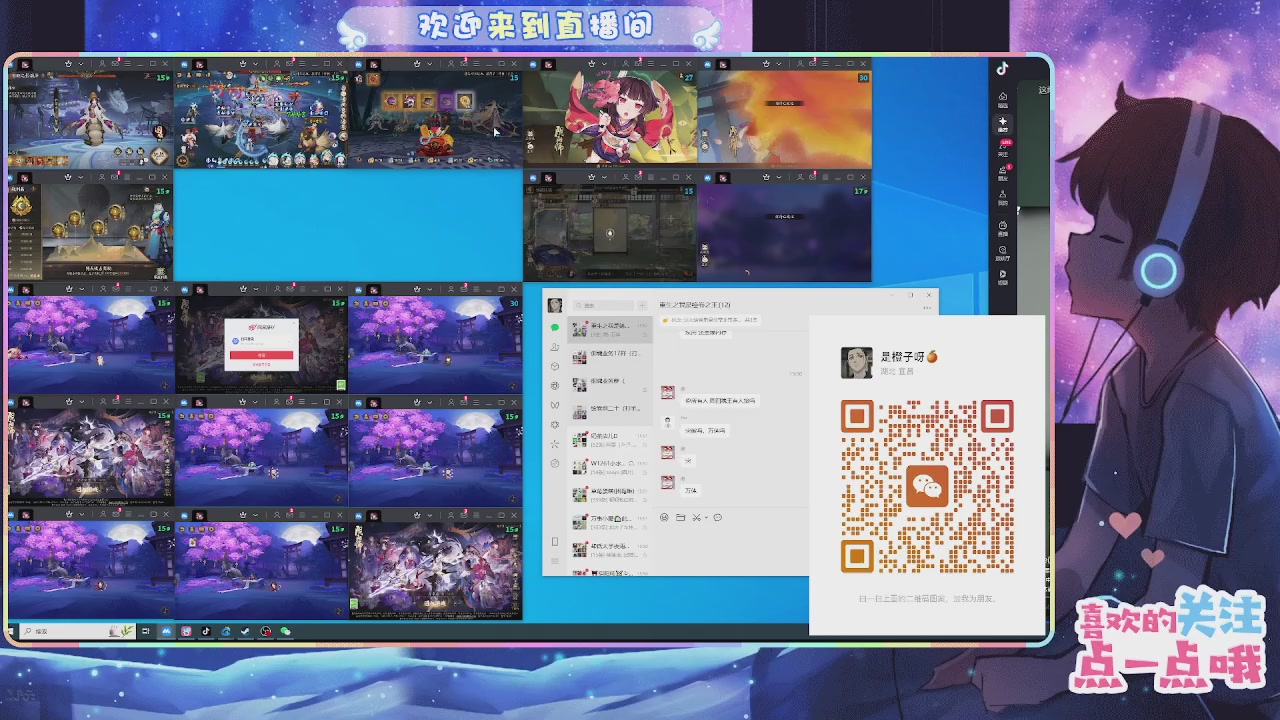
Task: Open Douyin following icon with red badge
Action: [1003, 148]
